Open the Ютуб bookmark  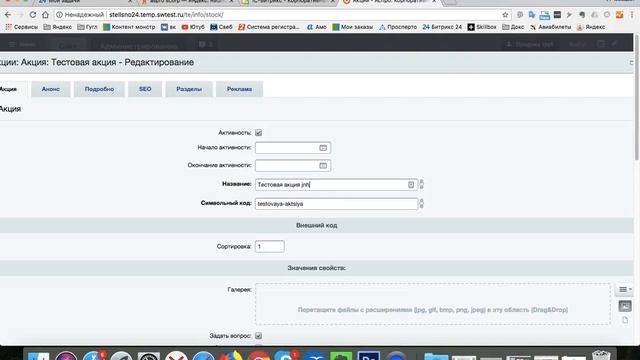click(193, 27)
